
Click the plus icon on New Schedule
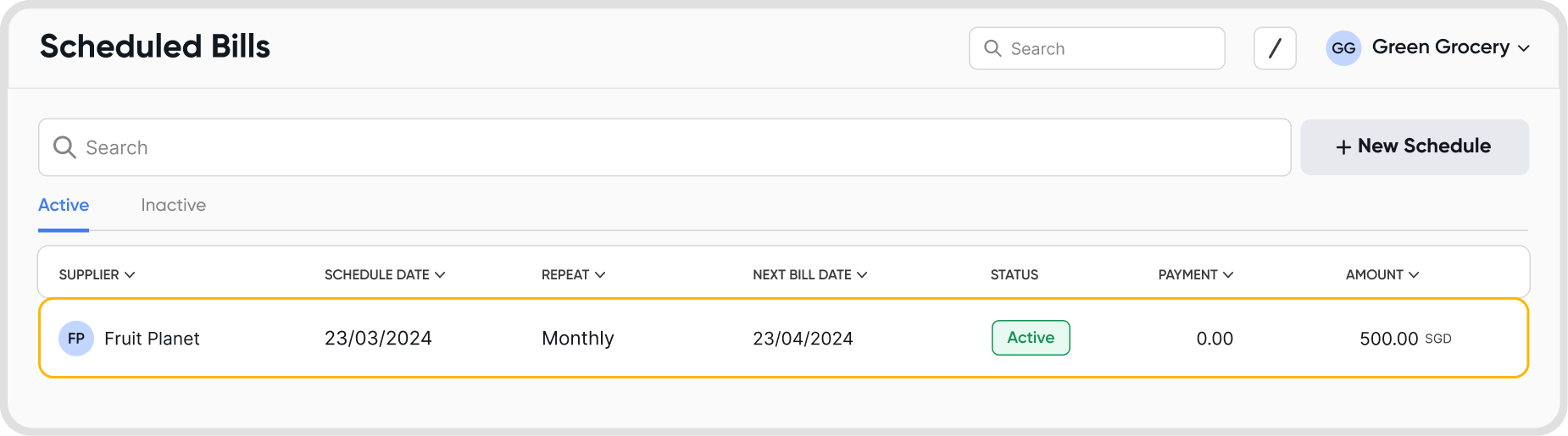(1343, 147)
